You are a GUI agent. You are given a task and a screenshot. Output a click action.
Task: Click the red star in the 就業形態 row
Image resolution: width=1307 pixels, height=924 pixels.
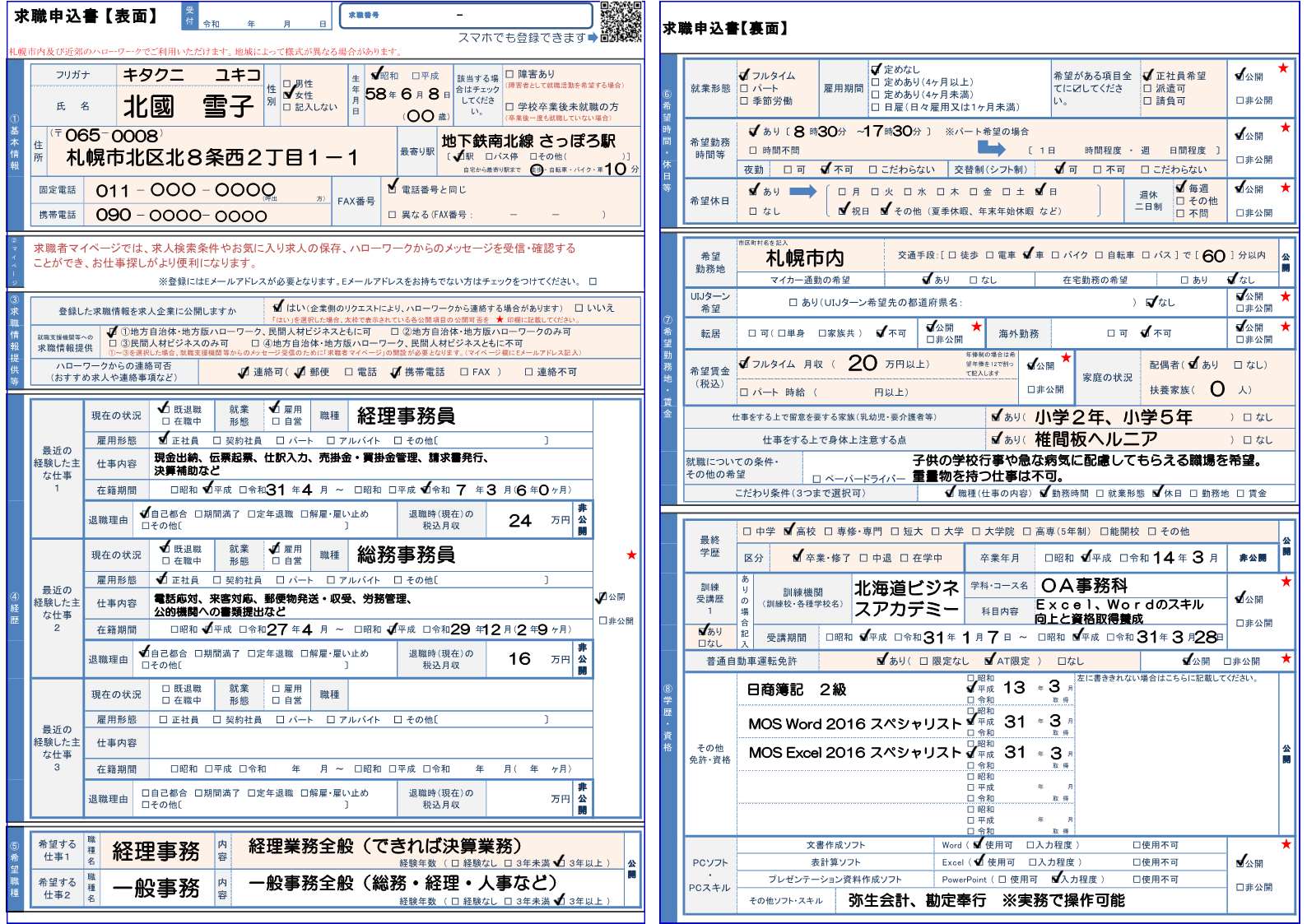coord(1282,68)
